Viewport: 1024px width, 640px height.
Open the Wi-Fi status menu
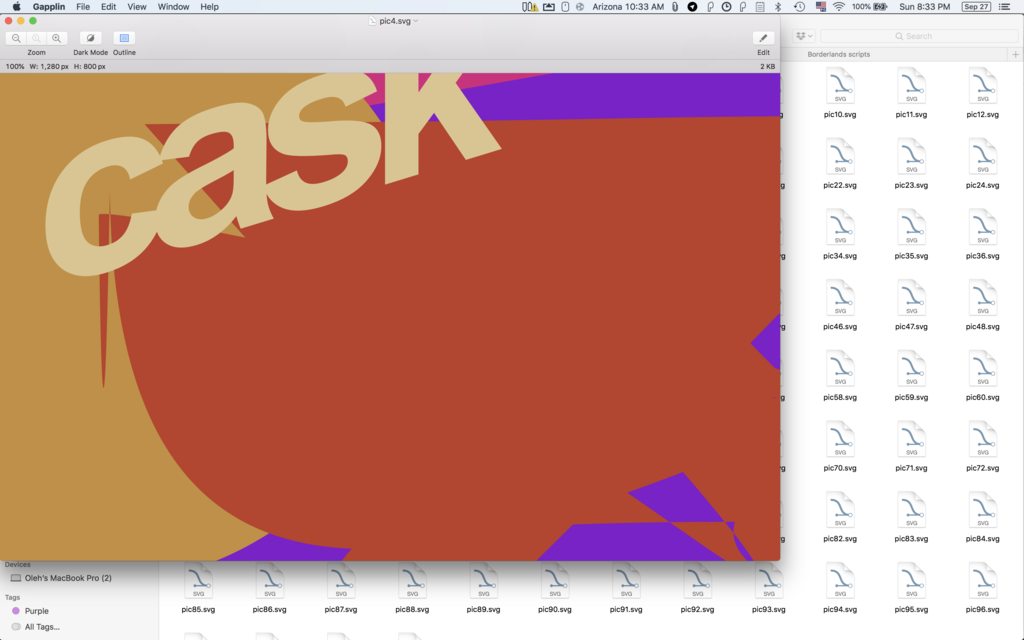(x=839, y=7)
